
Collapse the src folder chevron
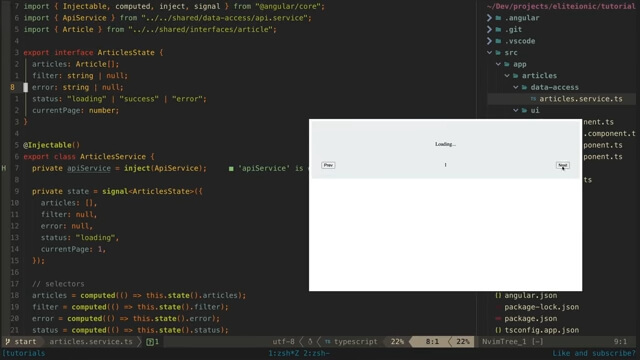(489, 53)
